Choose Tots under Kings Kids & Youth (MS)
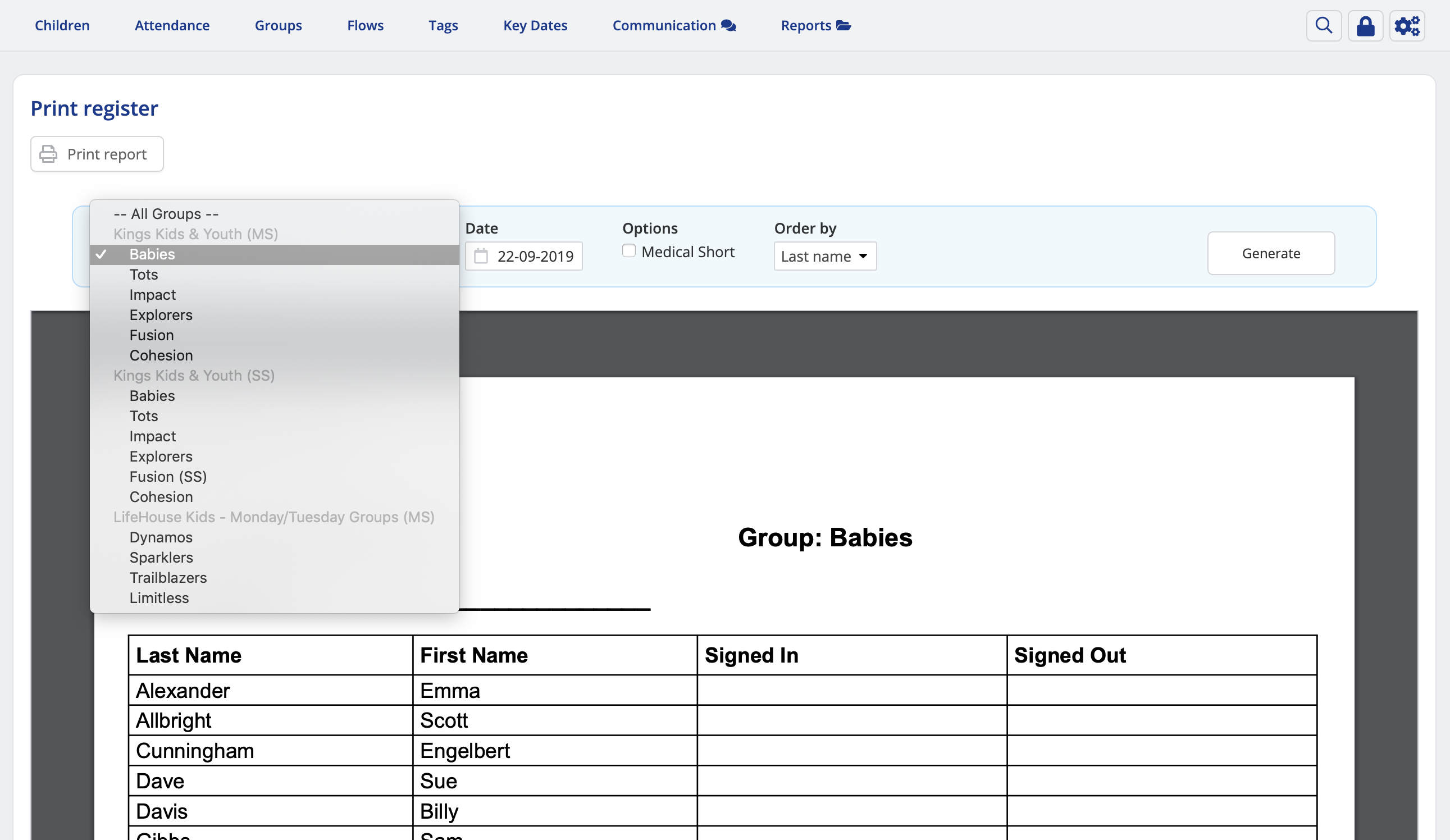Image resolution: width=1450 pixels, height=840 pixels. 274,275
